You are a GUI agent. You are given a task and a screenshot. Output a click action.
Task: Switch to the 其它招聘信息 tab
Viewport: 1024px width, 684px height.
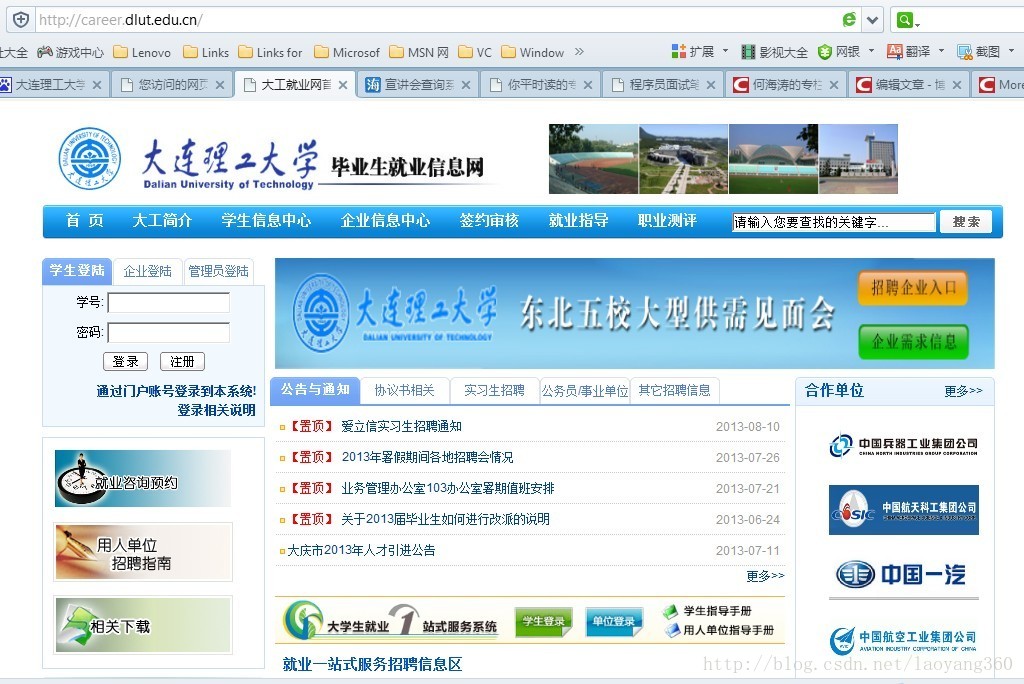pyautogui.click(x=675, y=391)
